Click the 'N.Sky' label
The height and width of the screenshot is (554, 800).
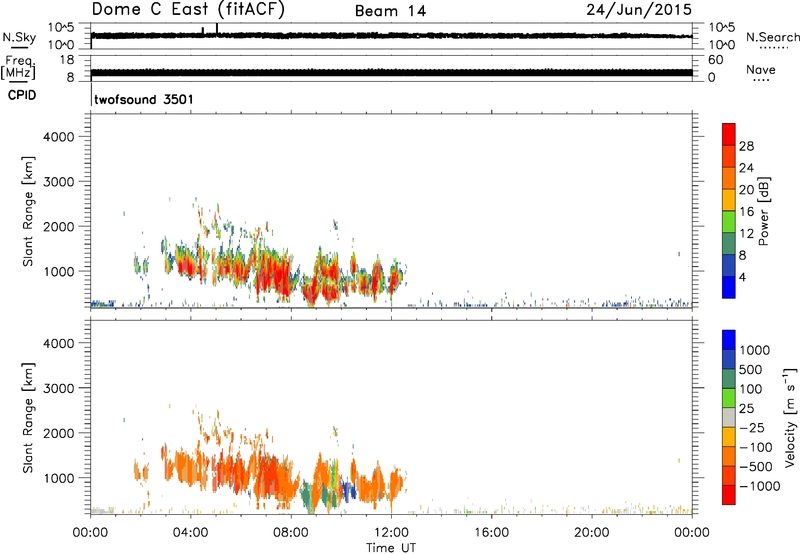click(19, 37)
